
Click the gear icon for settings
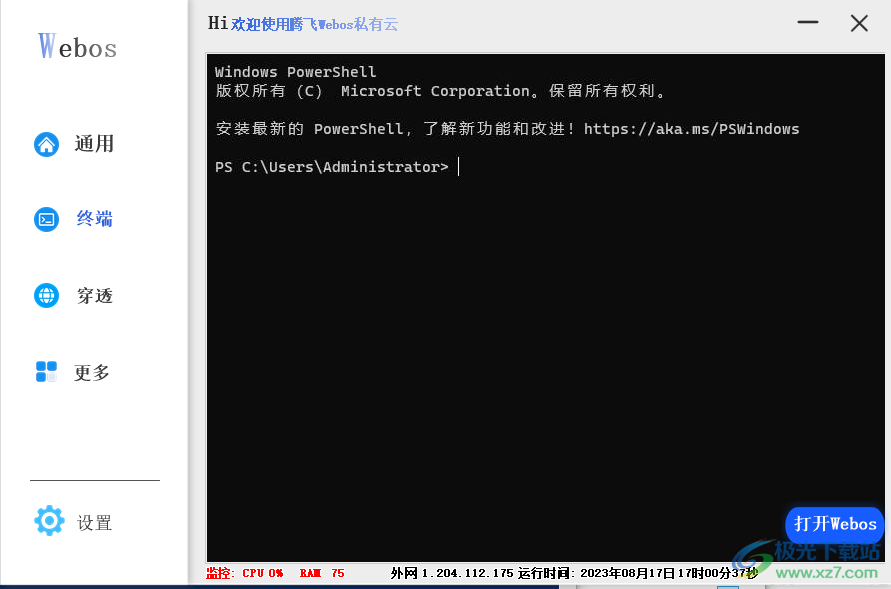(49, 520)
